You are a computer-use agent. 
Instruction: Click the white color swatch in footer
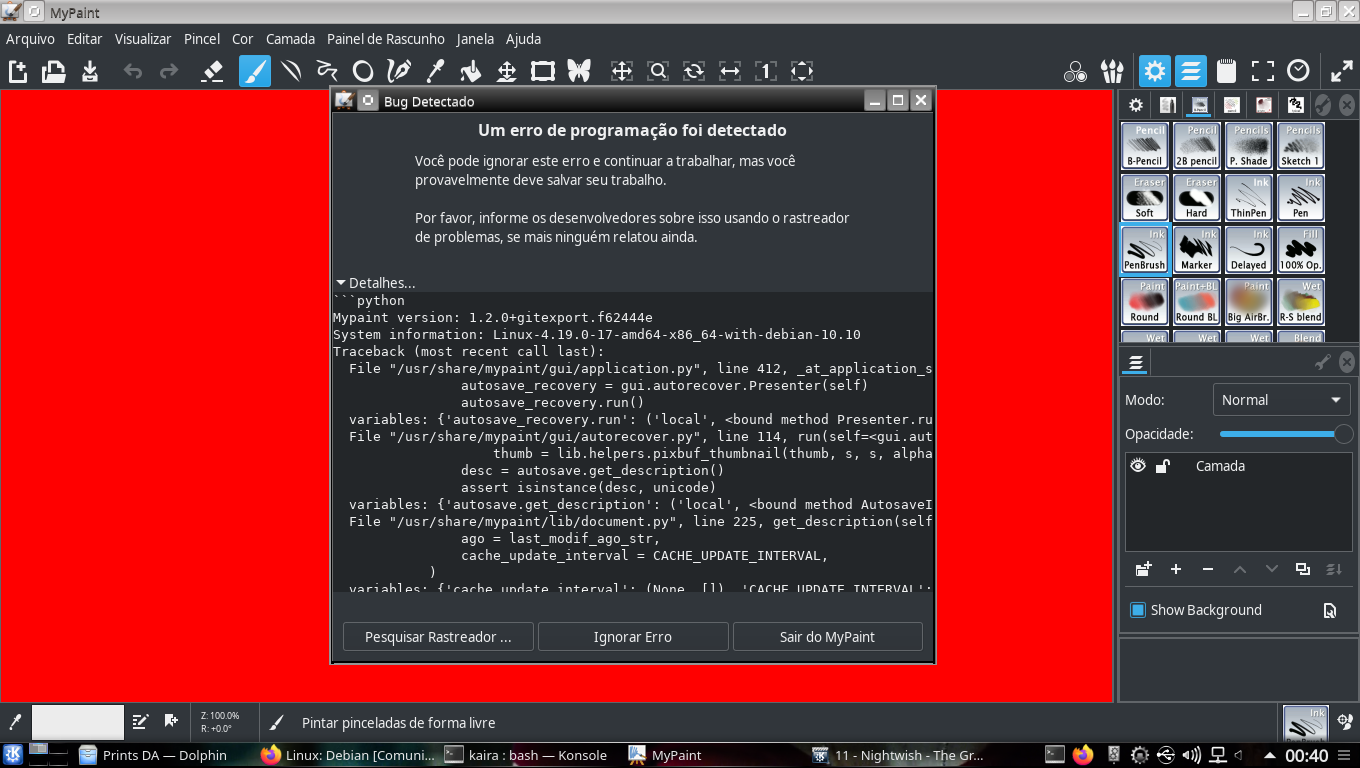click(78, 722)
